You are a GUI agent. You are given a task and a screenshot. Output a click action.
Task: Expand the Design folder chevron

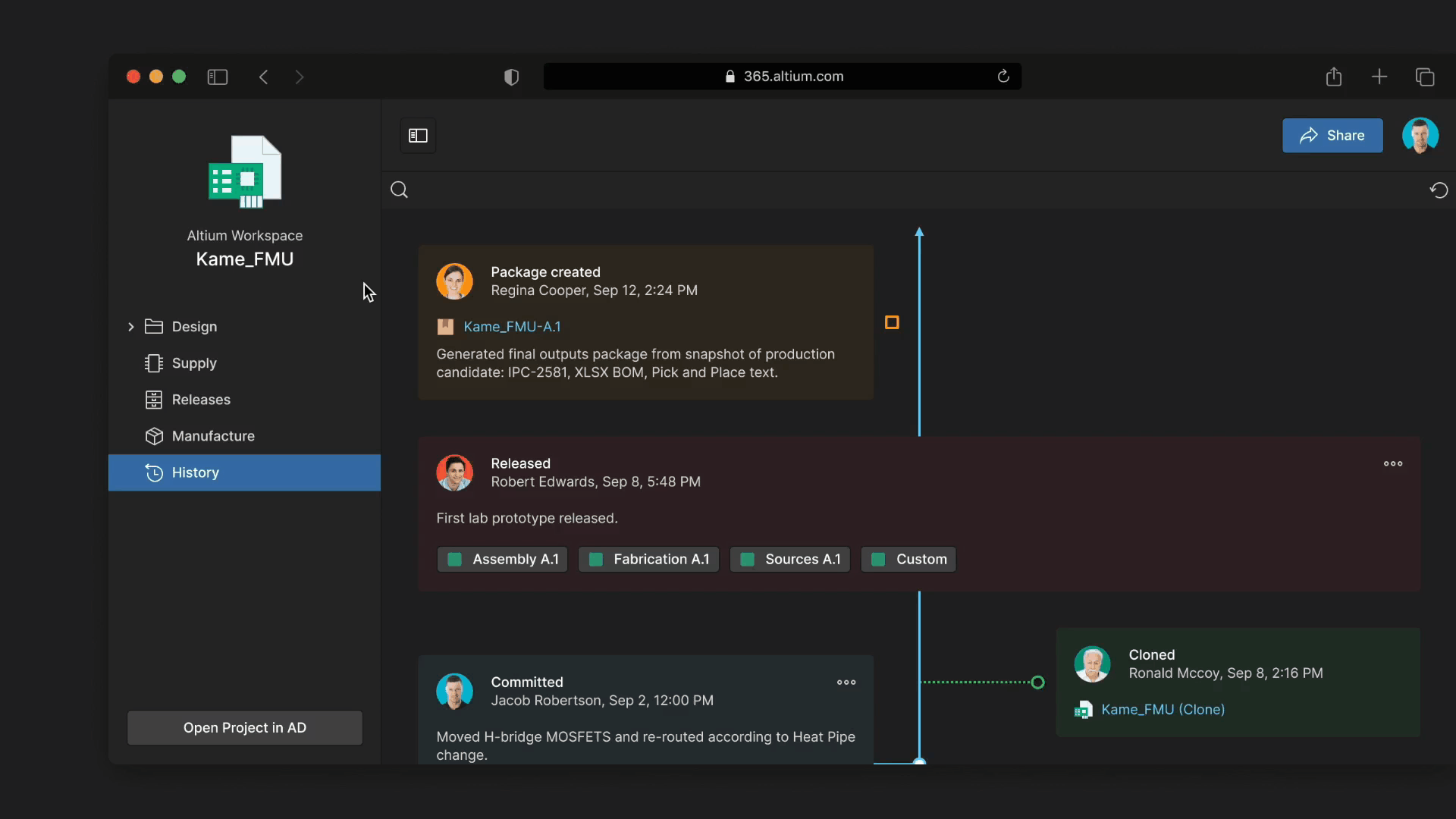point(131,327)
